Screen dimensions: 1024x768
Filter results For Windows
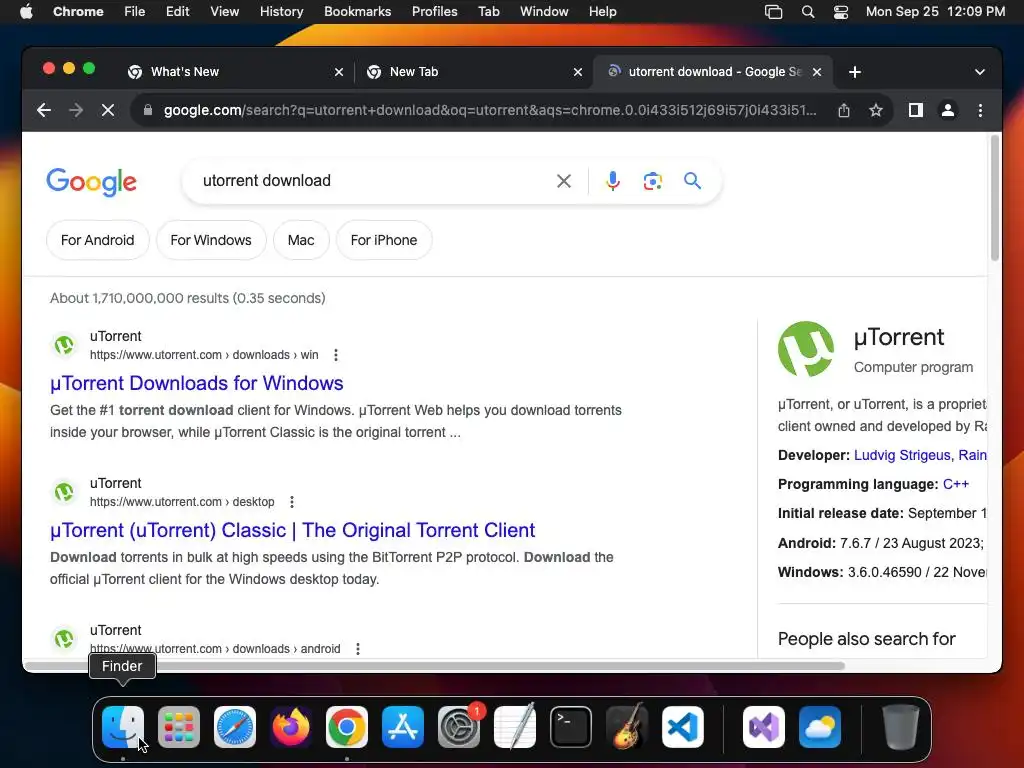pyautogui.click(x=211, y=240)
